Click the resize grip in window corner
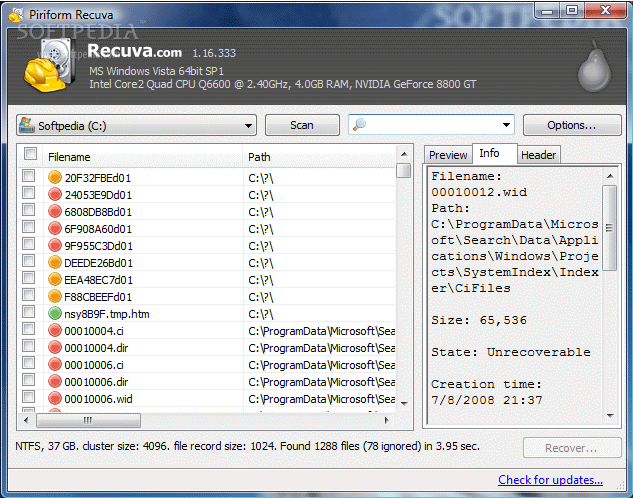 (620, 486)
